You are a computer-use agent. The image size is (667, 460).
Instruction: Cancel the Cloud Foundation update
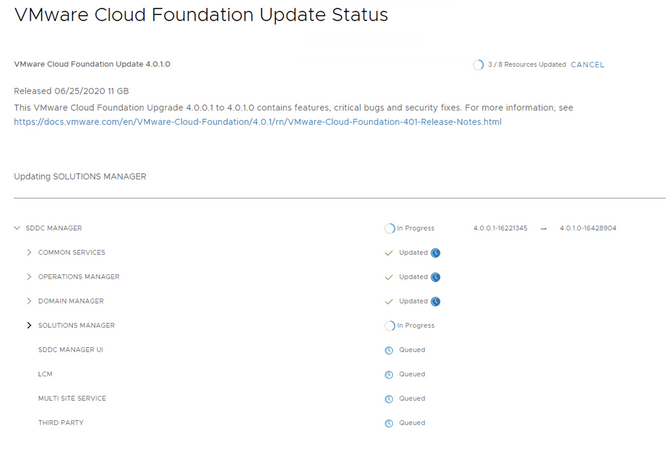click(587, 65)
